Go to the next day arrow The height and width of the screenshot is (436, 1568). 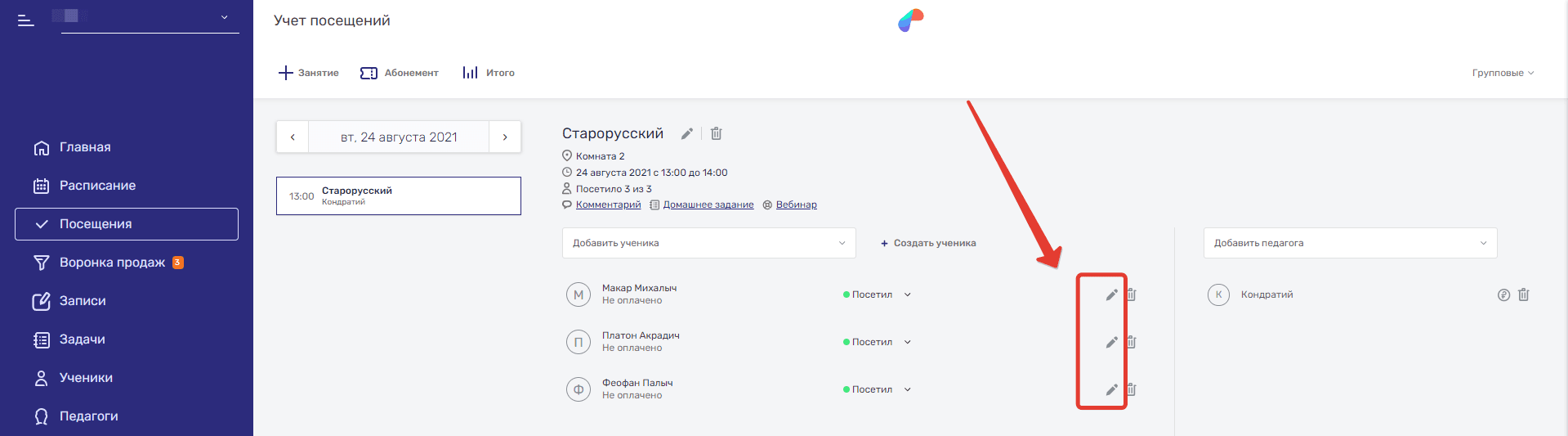[x=505, y=137]
